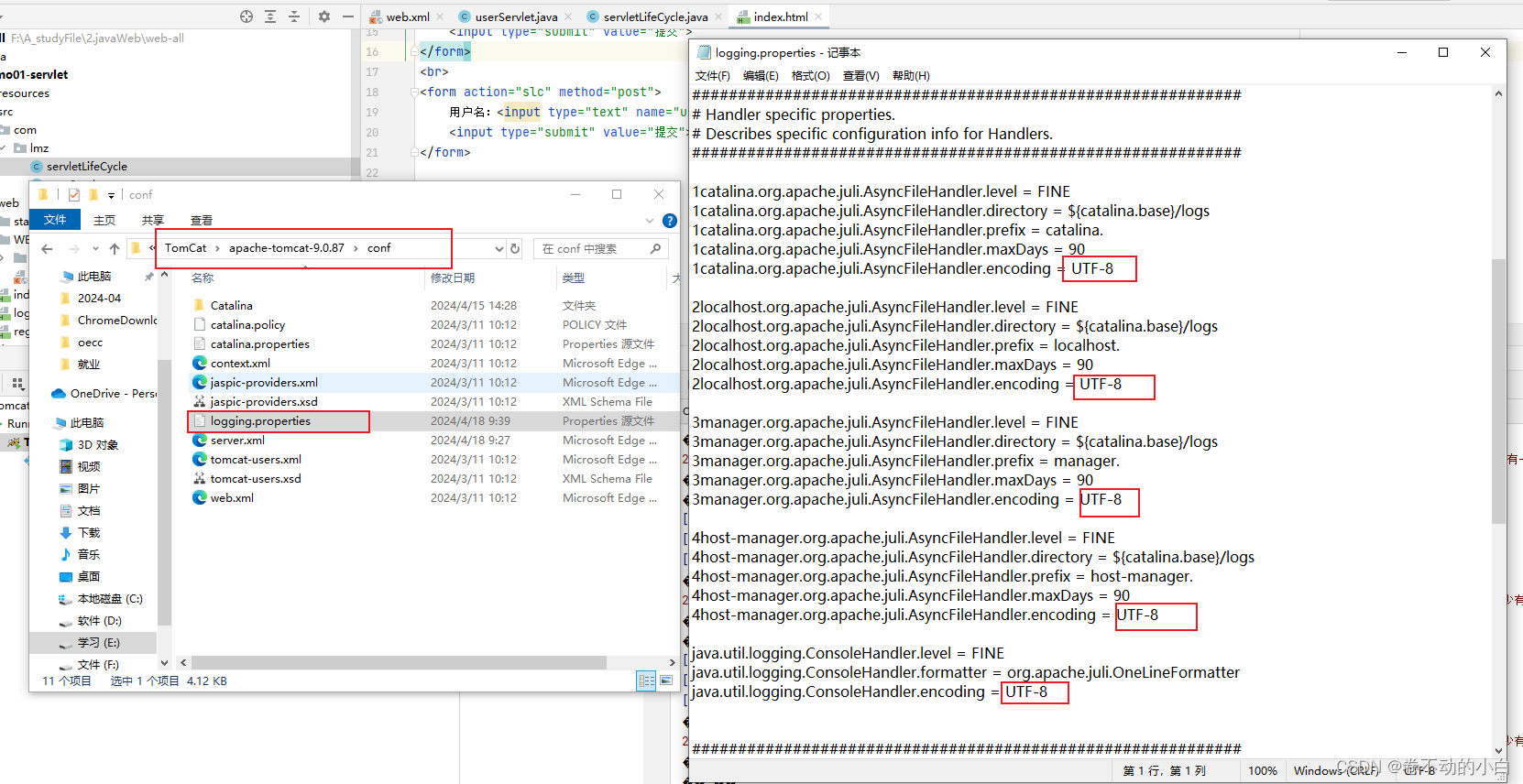The width and height of the screenshot is (1523, 784).
Task: Open 3D 对象 in Explorer navigation pane
Action: [89, 444]
